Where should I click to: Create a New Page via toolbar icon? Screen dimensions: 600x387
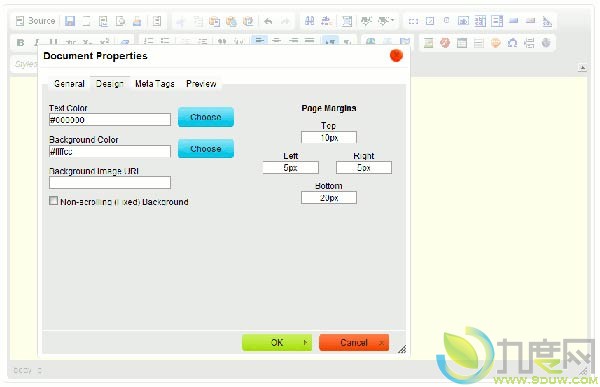click(x=86, y=21)
